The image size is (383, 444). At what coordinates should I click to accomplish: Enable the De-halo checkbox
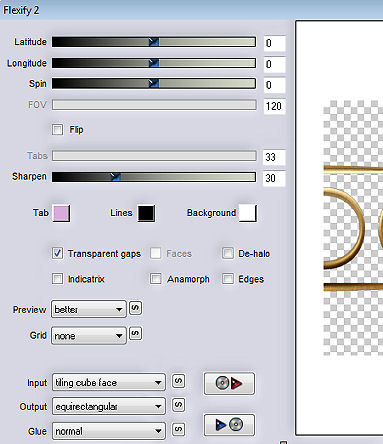coord(228,253)
